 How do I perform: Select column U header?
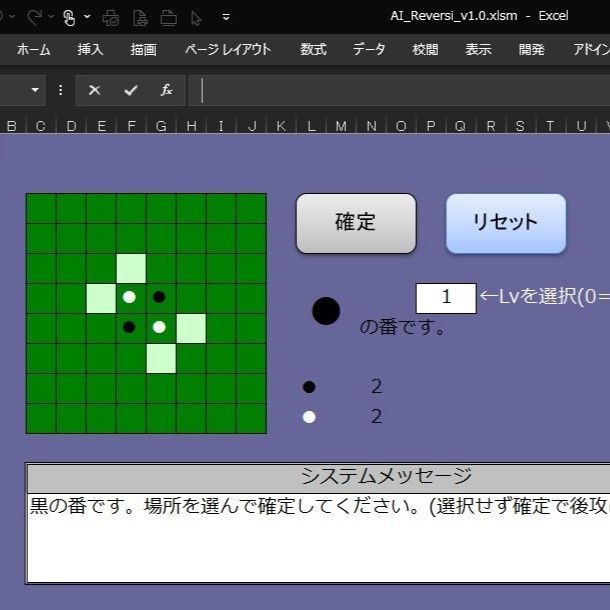[581, 126]
